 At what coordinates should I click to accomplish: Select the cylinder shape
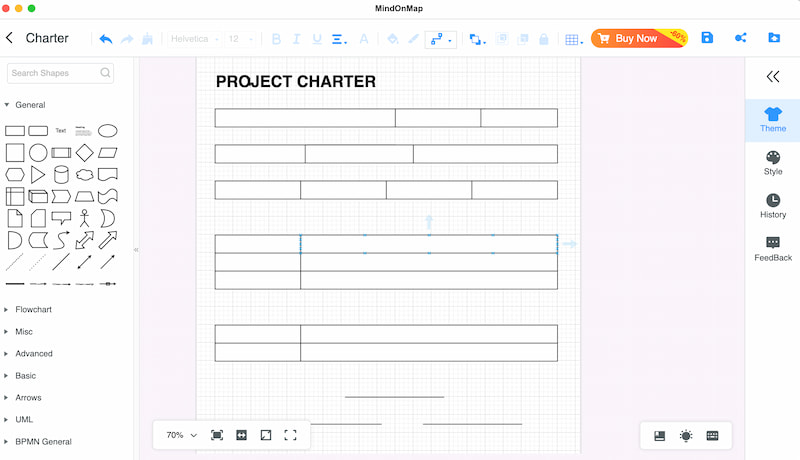click(61, 175)
